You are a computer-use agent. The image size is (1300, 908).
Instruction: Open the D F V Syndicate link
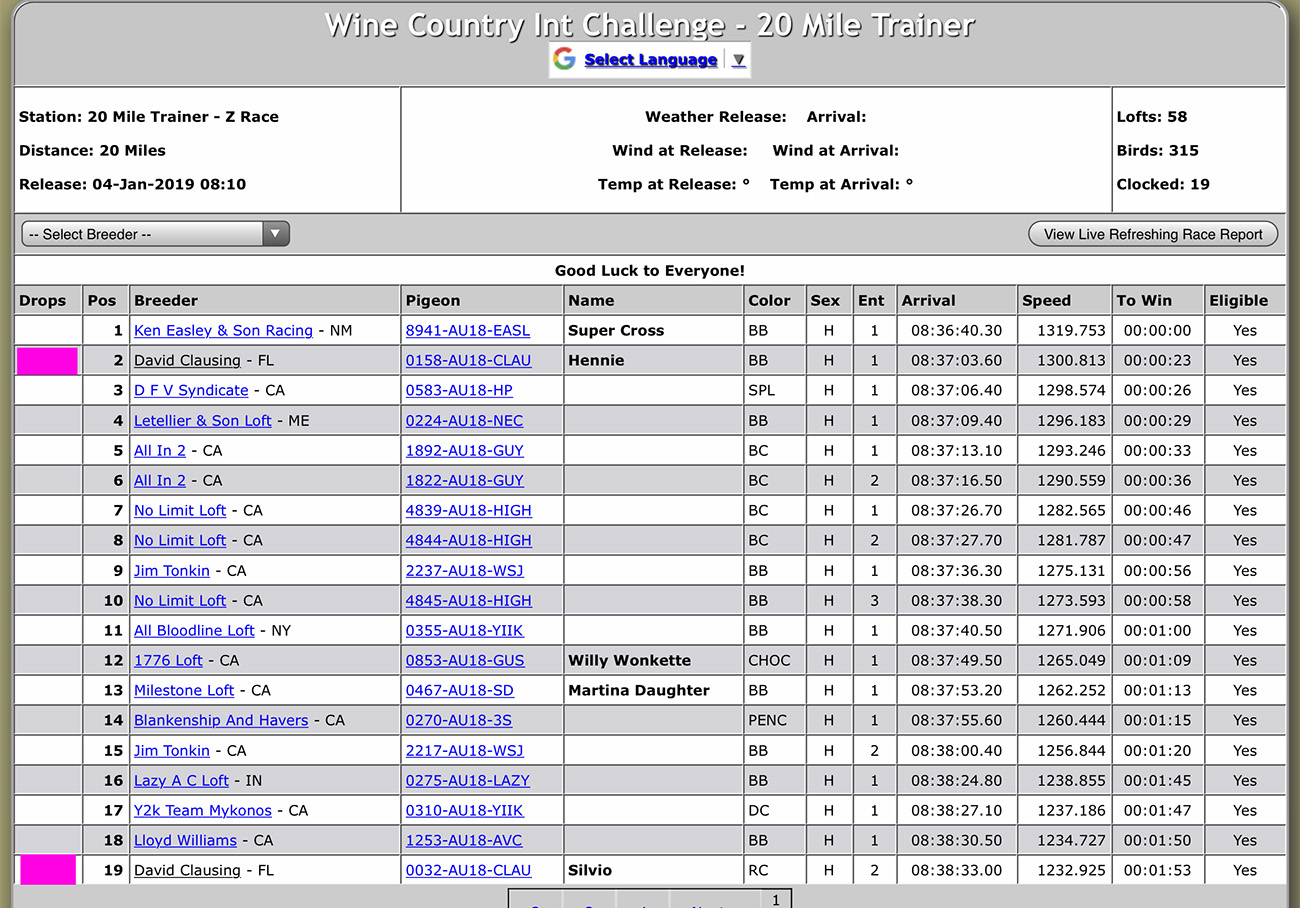[191, 391]
